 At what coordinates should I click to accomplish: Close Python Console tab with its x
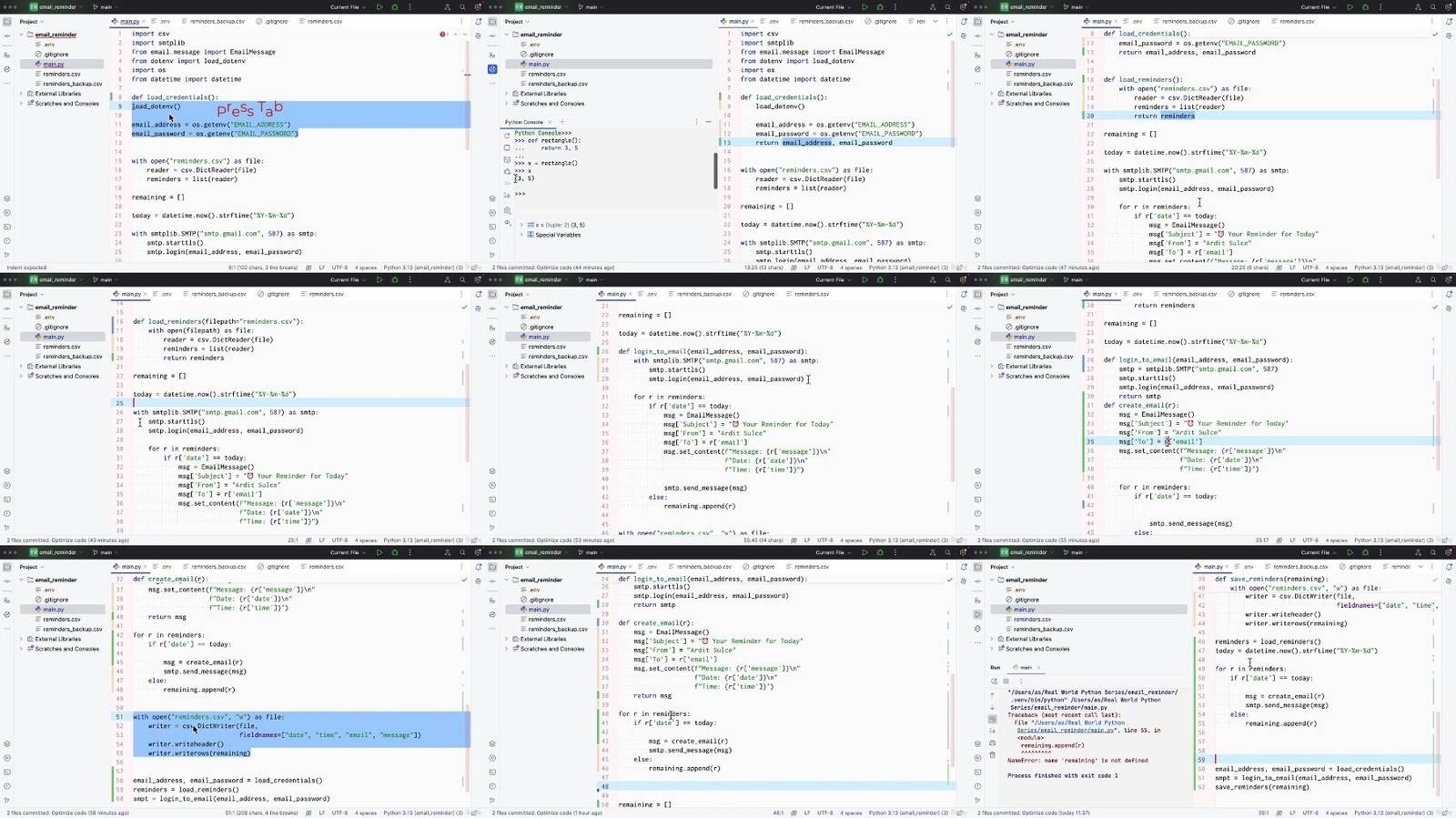pyautogui.click(x=550, y=122)
